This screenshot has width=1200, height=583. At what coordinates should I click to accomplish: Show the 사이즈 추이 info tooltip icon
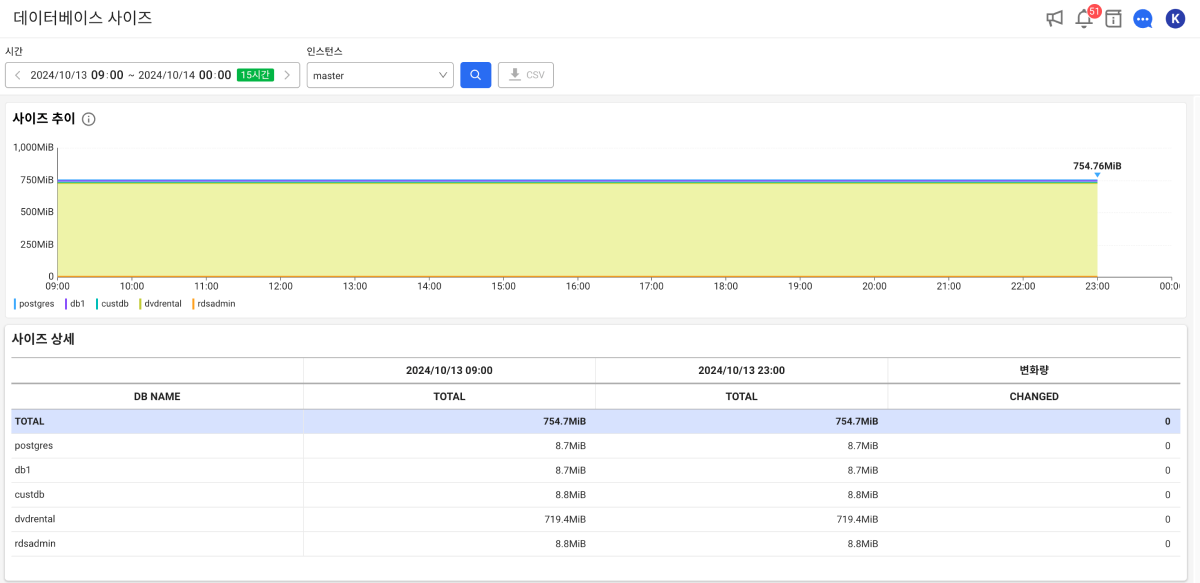pos(89,119)
